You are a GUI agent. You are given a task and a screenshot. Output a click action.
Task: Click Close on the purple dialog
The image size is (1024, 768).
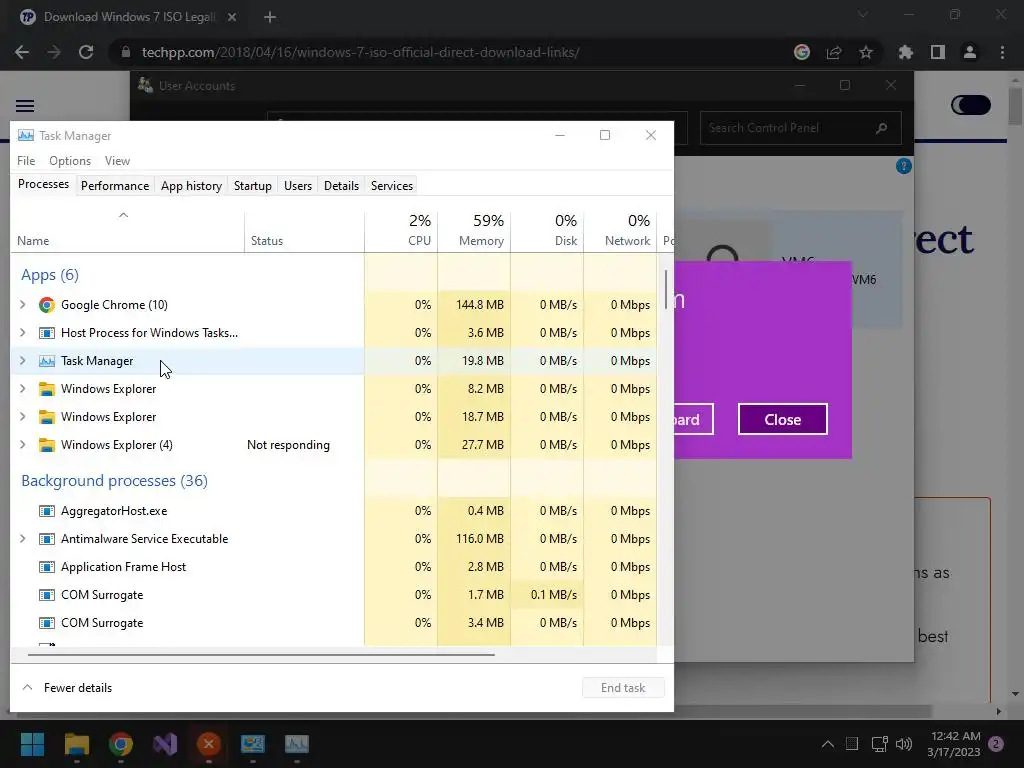[782, 419]
